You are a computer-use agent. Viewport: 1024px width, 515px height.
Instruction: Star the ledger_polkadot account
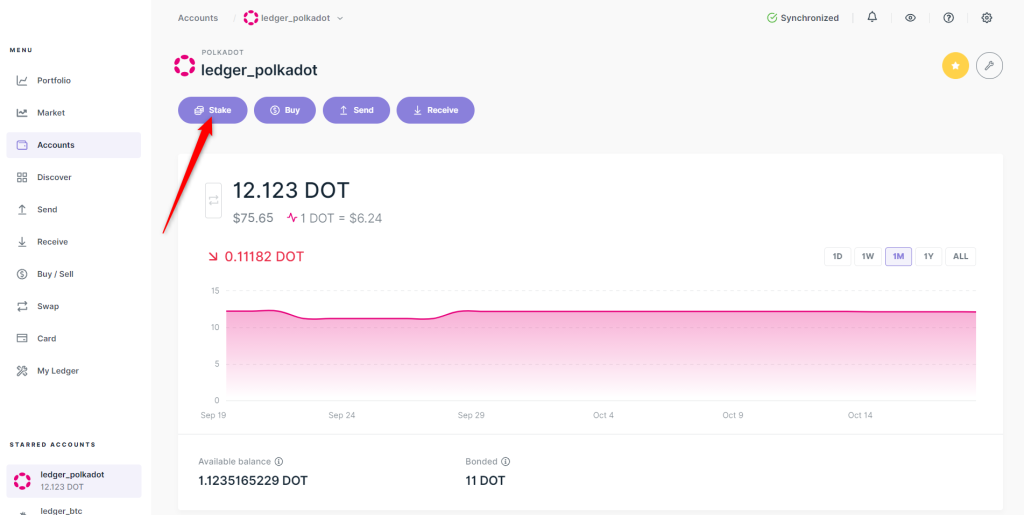955,66
